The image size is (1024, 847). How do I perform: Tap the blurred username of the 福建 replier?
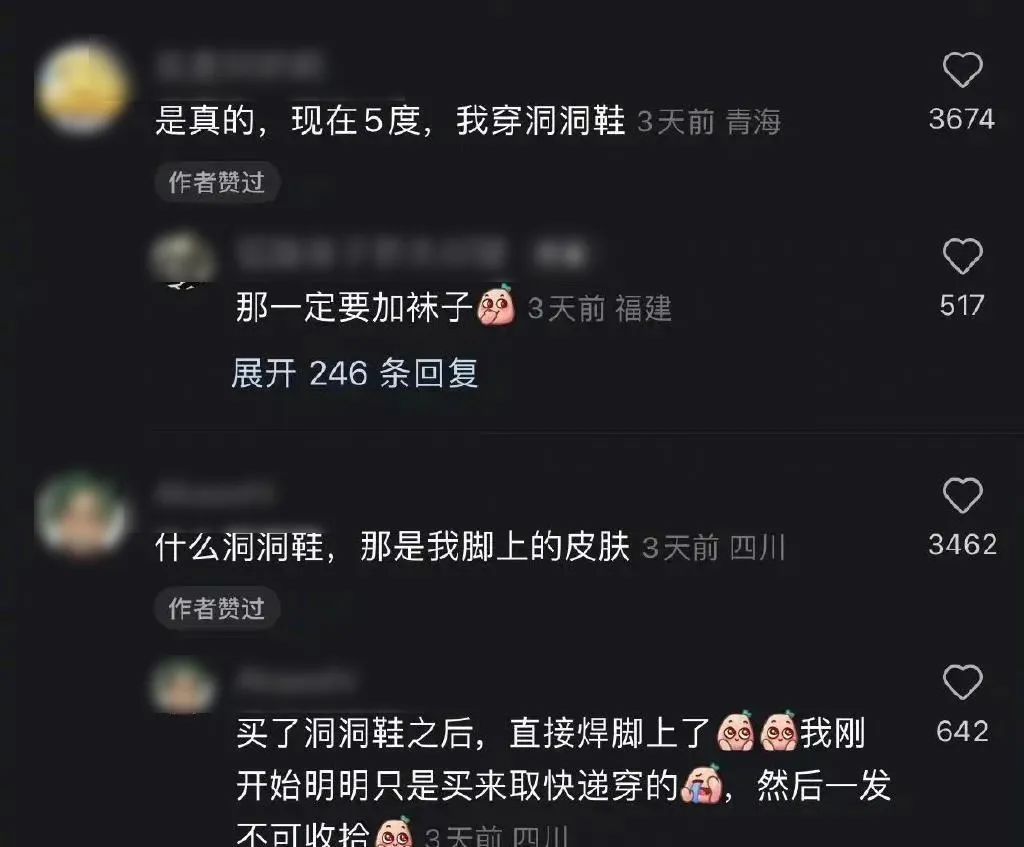click(x=413, y=253)
